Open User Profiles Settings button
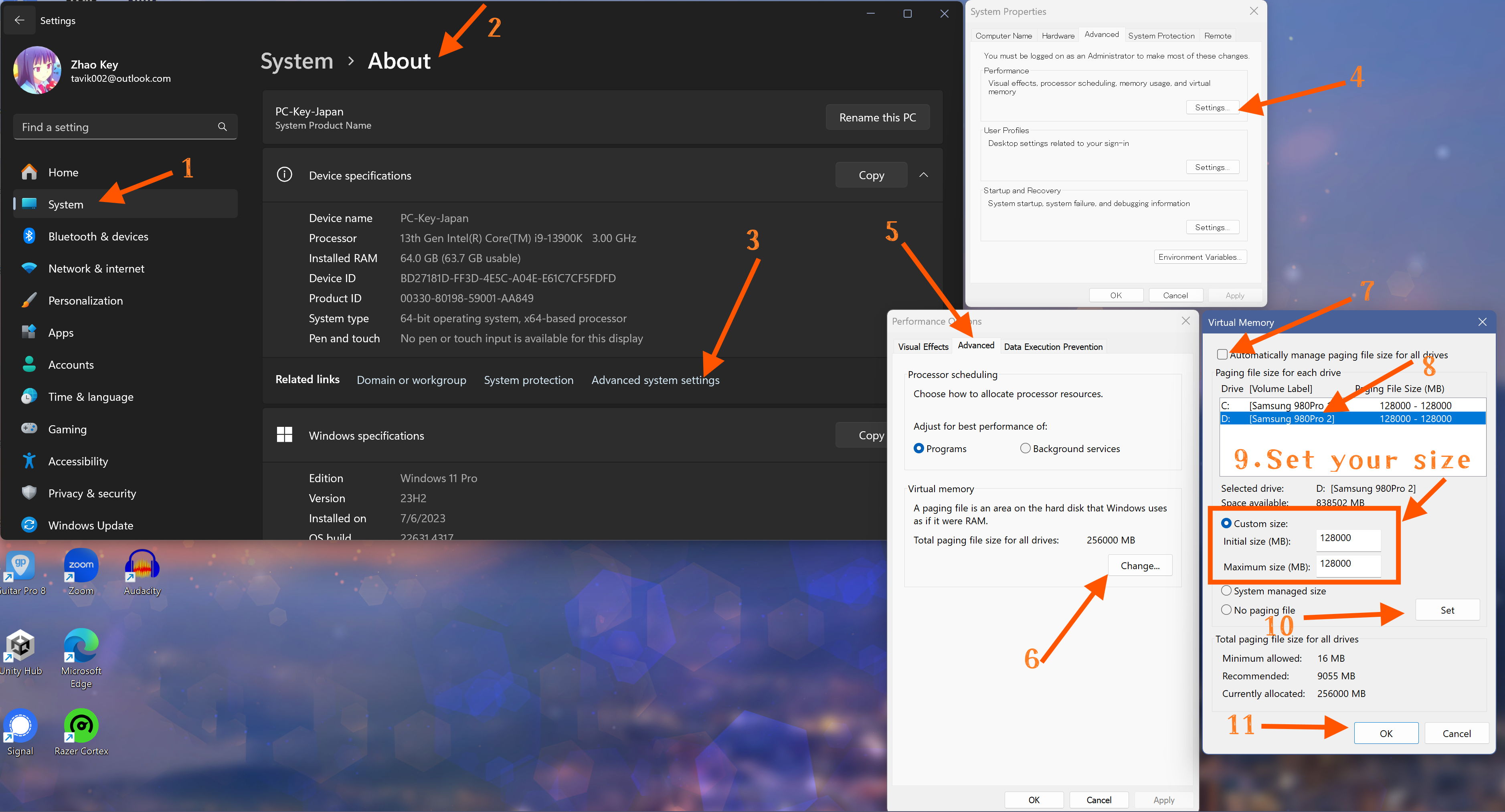The image size is (1505, 812). coord(1212,167)
